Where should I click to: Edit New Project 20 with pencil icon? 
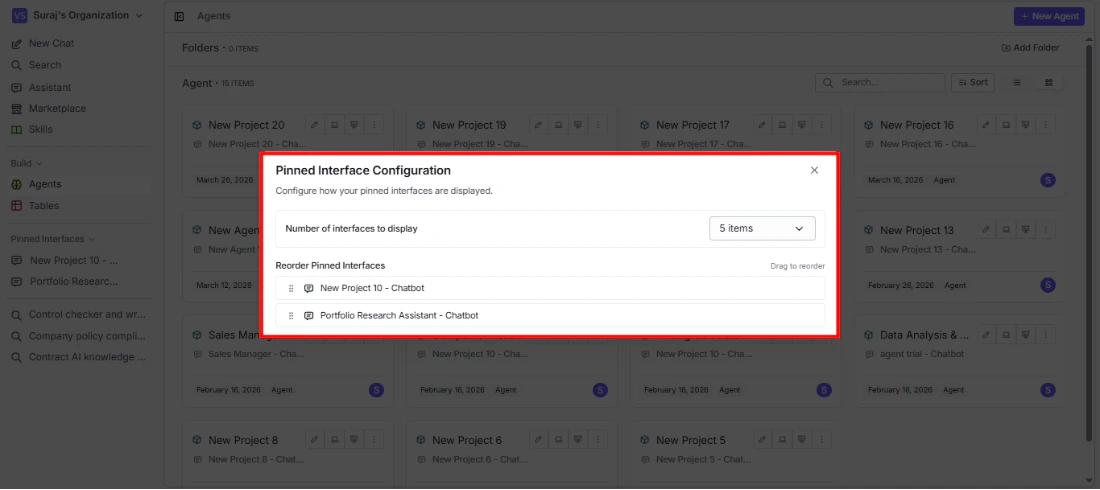click(x=314, y=125)
